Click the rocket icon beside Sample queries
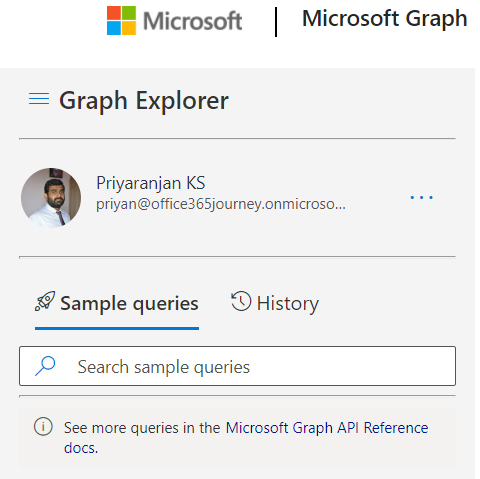The width and height of the screenshot is (480, 479). [45, 301]
